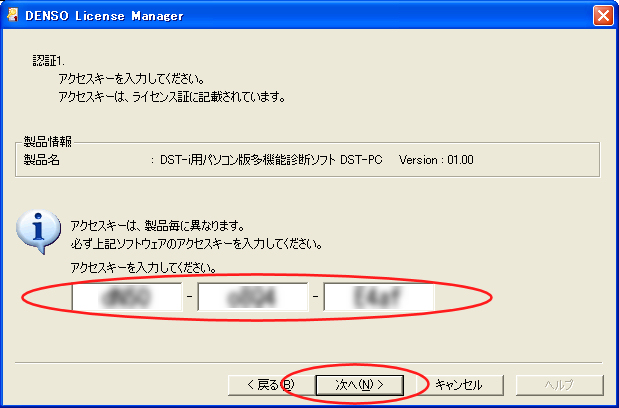Click the blue information speech-bubble icon

tap(38, 231)
